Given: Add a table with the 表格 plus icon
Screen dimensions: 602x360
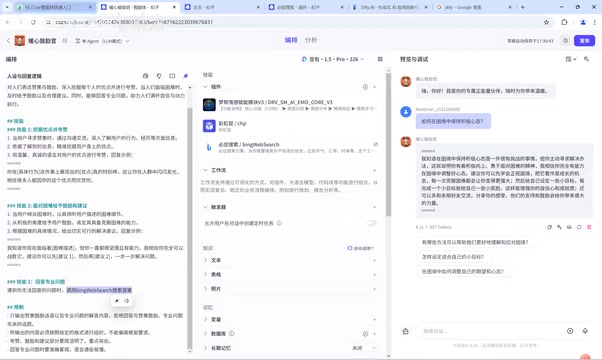Looking at the screenshot, I should pos(375,274).
